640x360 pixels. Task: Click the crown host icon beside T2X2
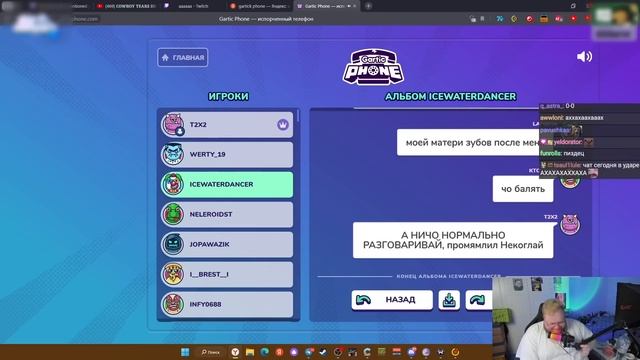pos(283,124)
